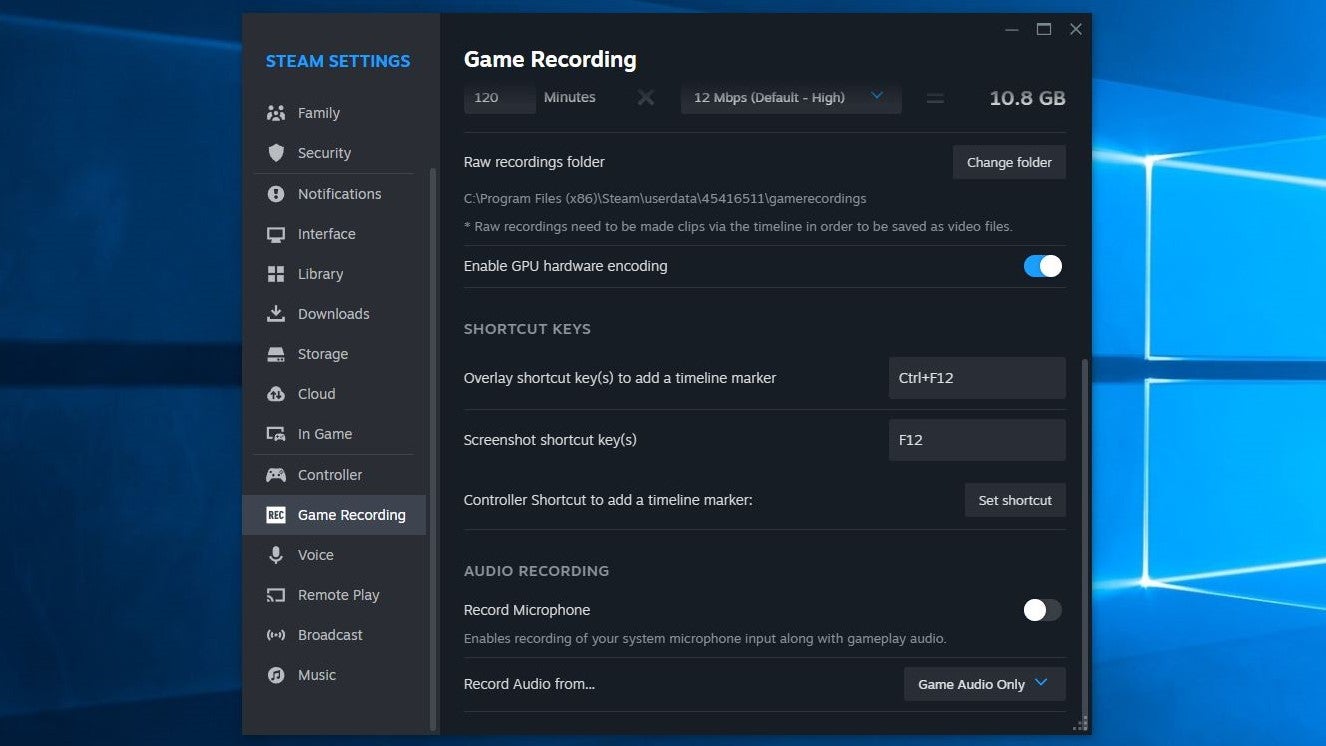Screen dimensions: 1326x746
Task: Click Set shortcut for controller marker
Action: 1014,500
